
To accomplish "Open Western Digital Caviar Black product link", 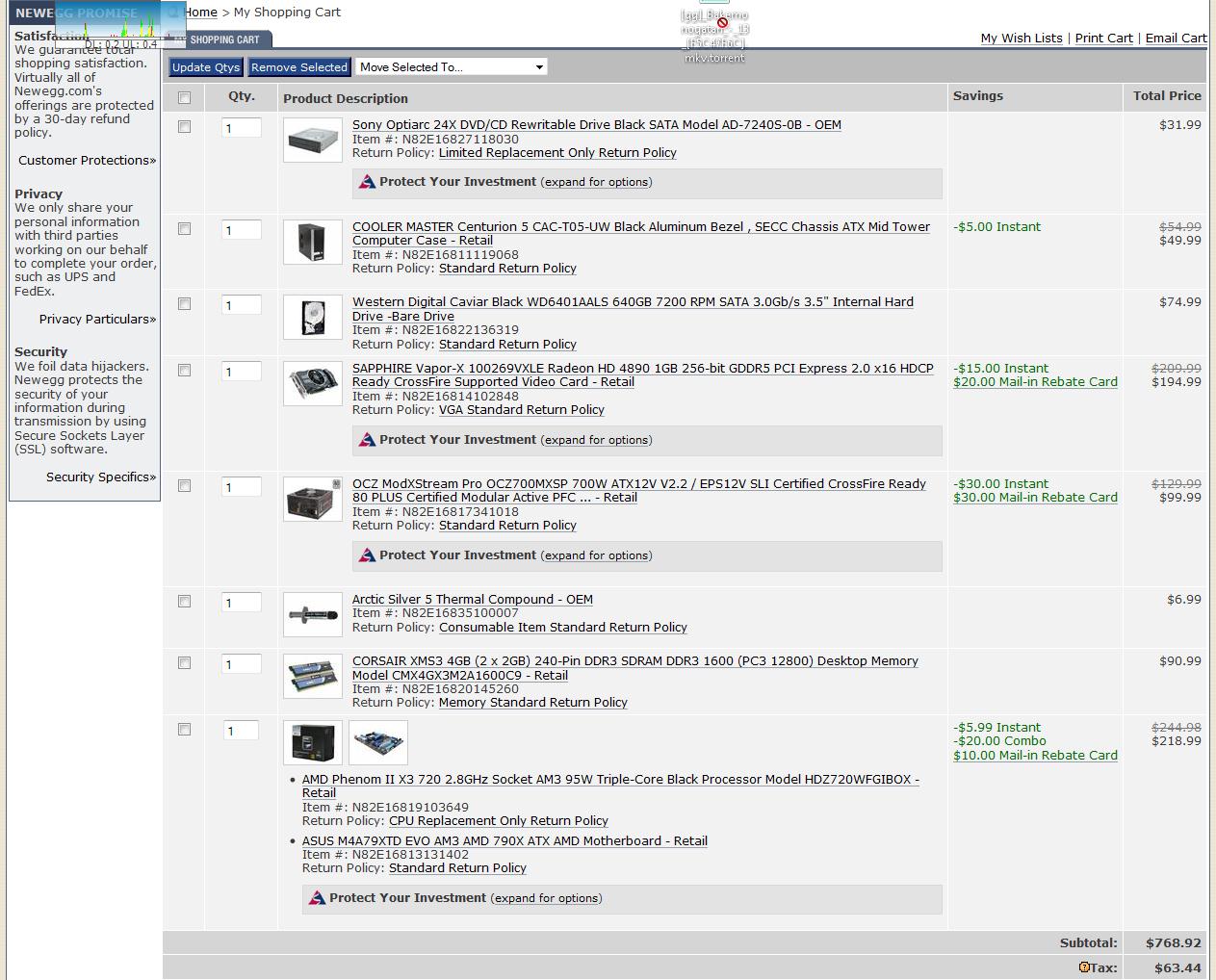I will coord(633,309).
